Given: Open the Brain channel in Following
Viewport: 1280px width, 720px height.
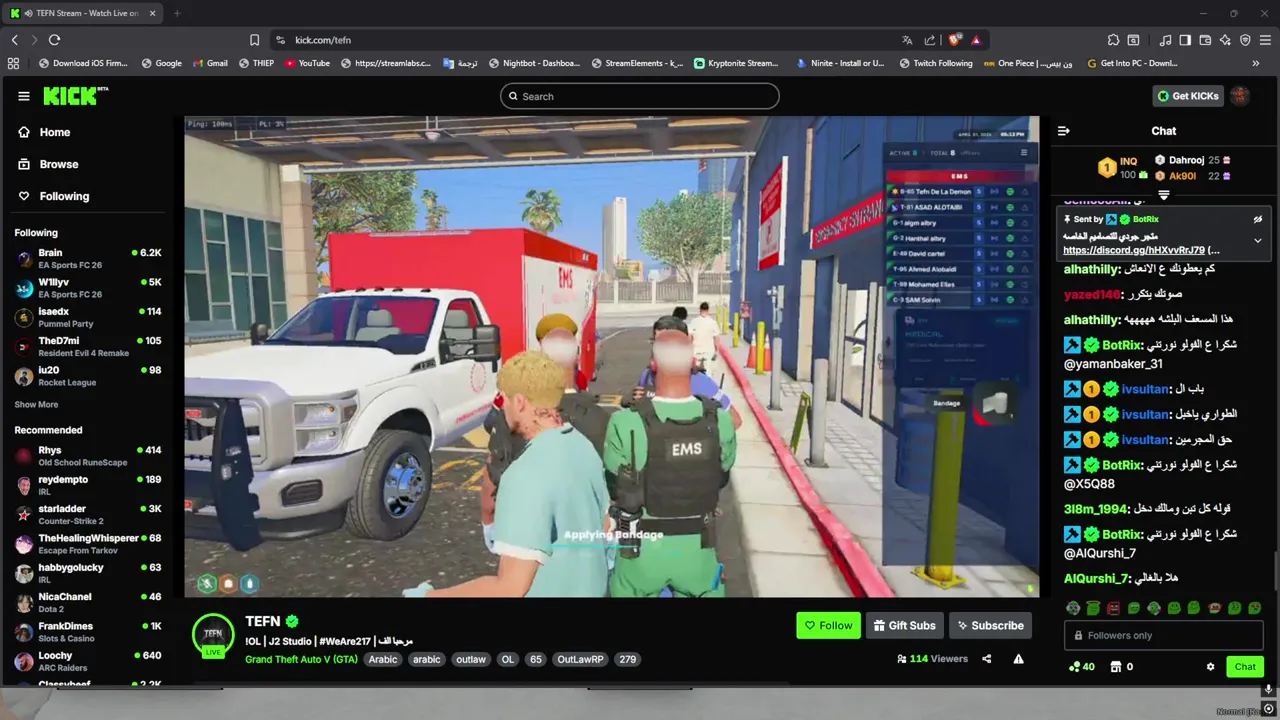Looking at the screenshot, I should 88,259.
